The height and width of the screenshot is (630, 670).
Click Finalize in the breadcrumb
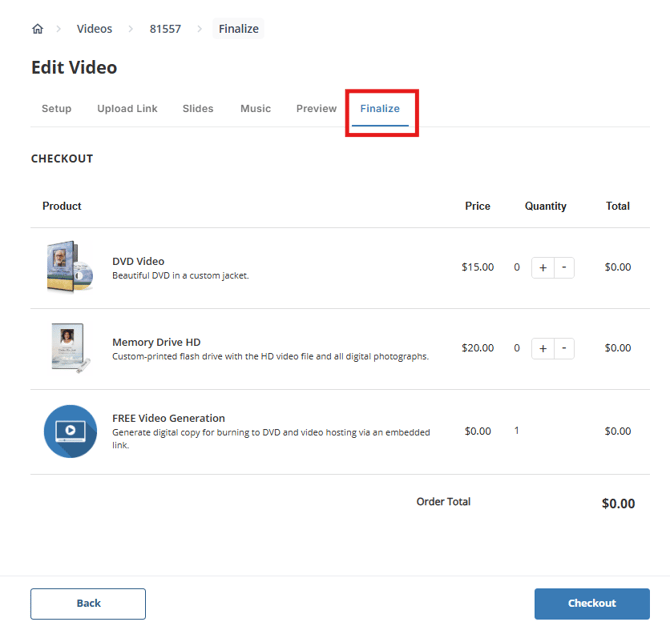tap(239, 29)
